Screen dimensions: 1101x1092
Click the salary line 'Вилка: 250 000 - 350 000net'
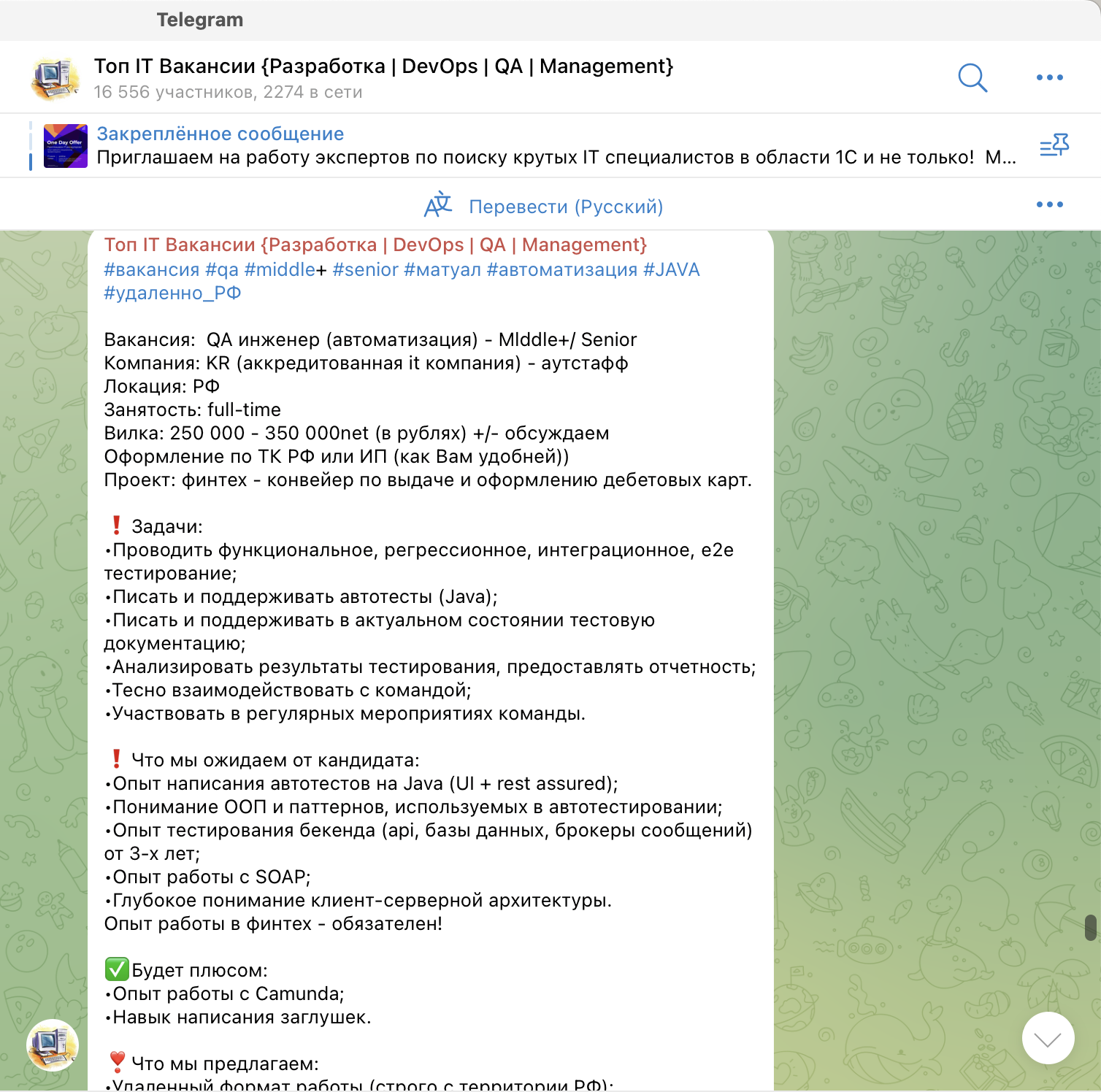(x=356, y=433)
